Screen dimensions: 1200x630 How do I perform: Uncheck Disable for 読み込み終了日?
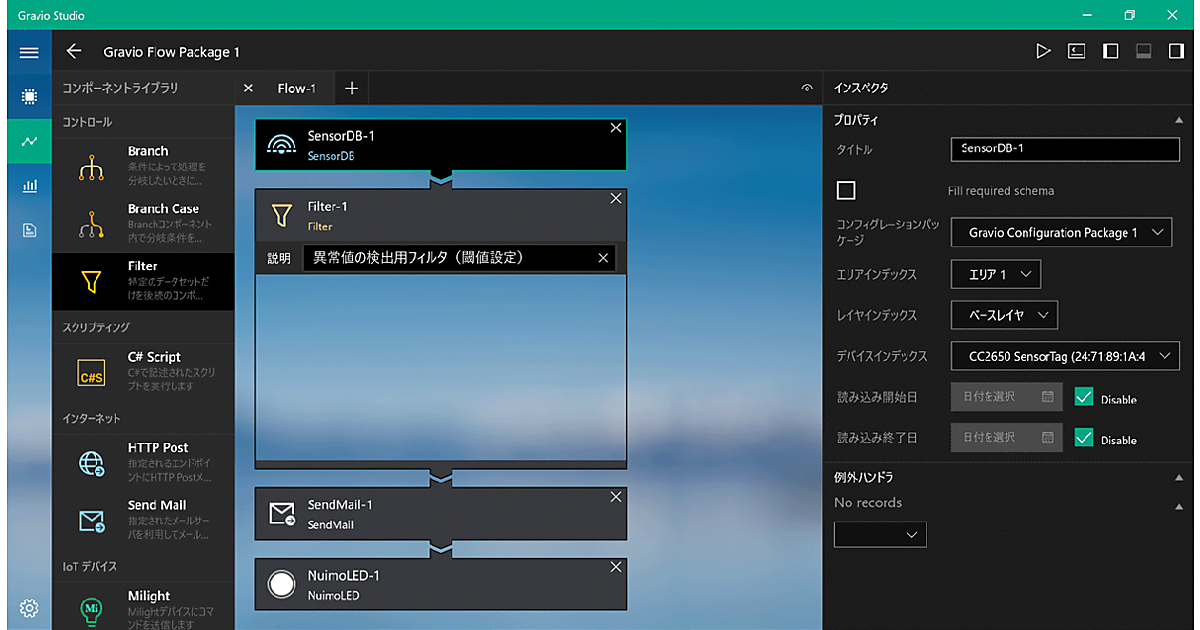coord(1083,437)
